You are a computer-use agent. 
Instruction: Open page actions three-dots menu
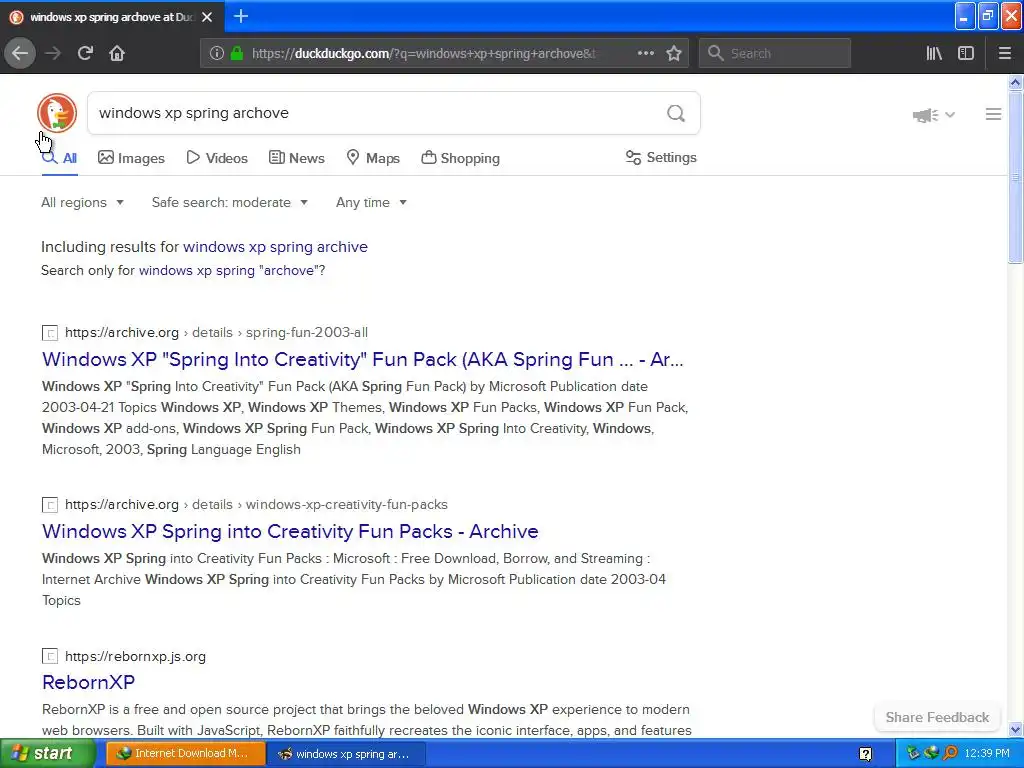tap(646, 53)
